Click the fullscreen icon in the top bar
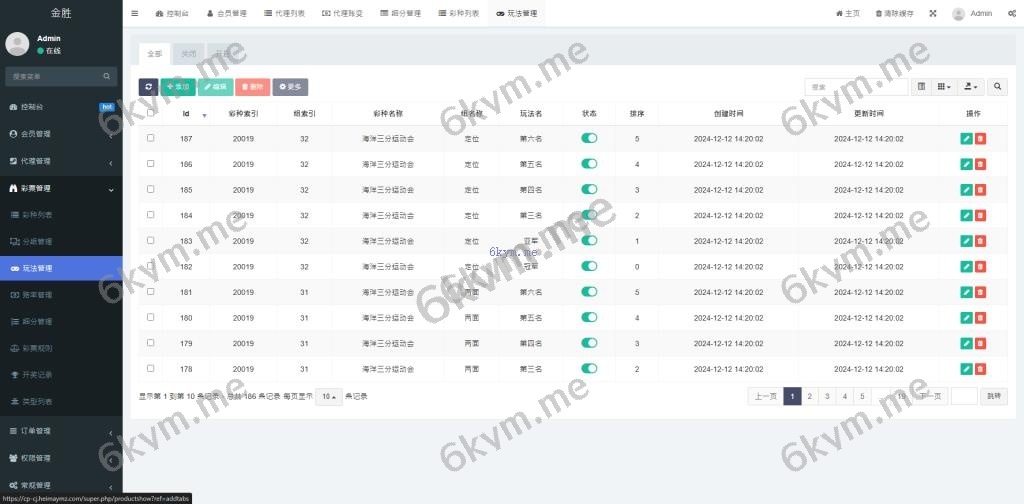Image resolution: width=1024 pixels, height=504 pixels. tap(933, 14)
